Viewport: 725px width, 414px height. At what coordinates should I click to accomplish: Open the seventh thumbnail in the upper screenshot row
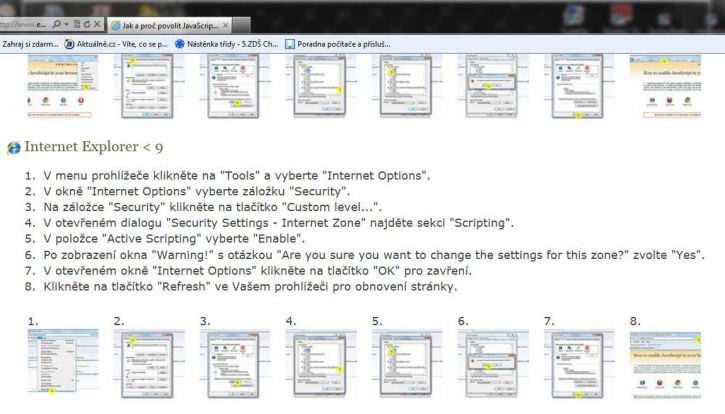coord(578,86)
